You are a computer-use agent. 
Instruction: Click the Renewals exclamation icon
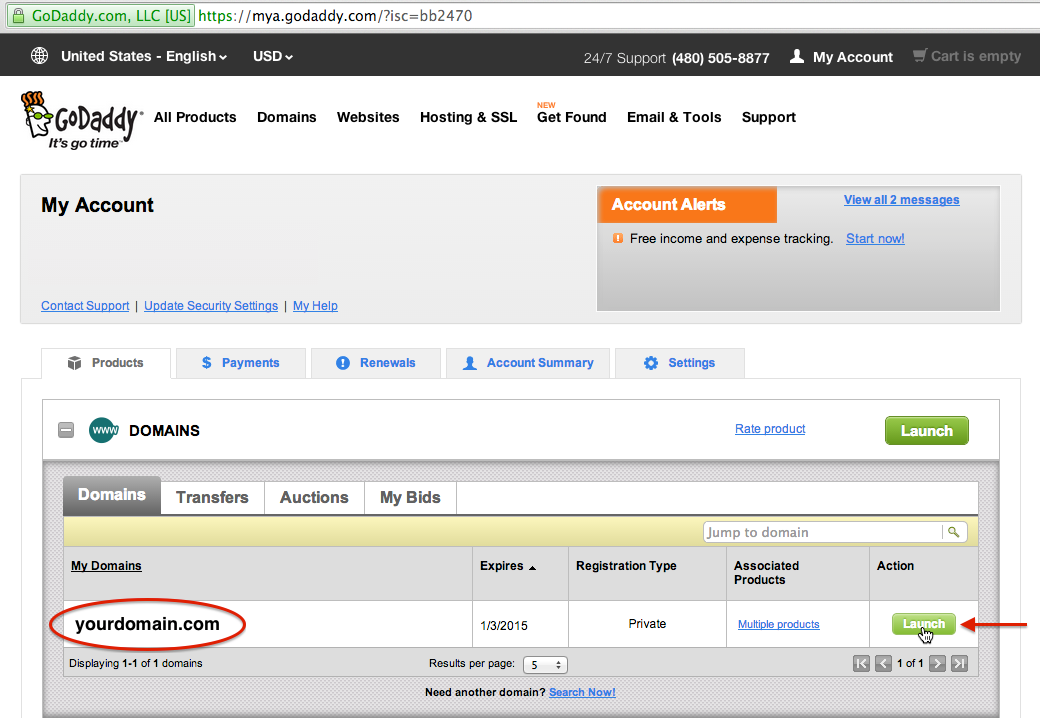click(x=343, y=363)
